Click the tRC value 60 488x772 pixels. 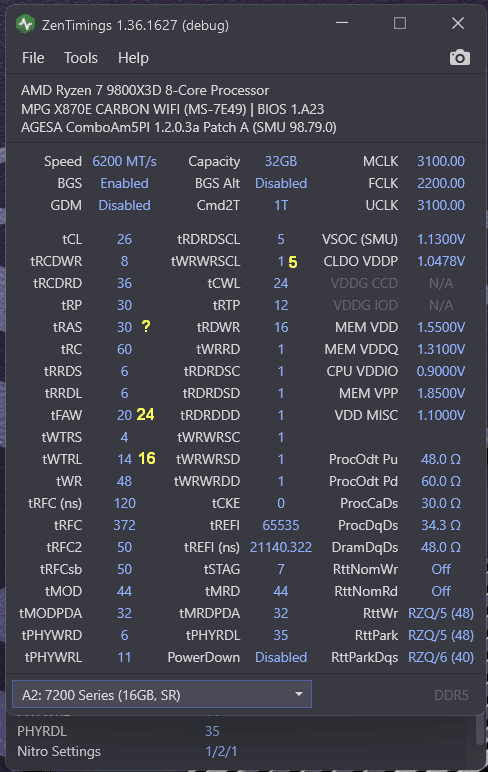(x=124, y=350)
